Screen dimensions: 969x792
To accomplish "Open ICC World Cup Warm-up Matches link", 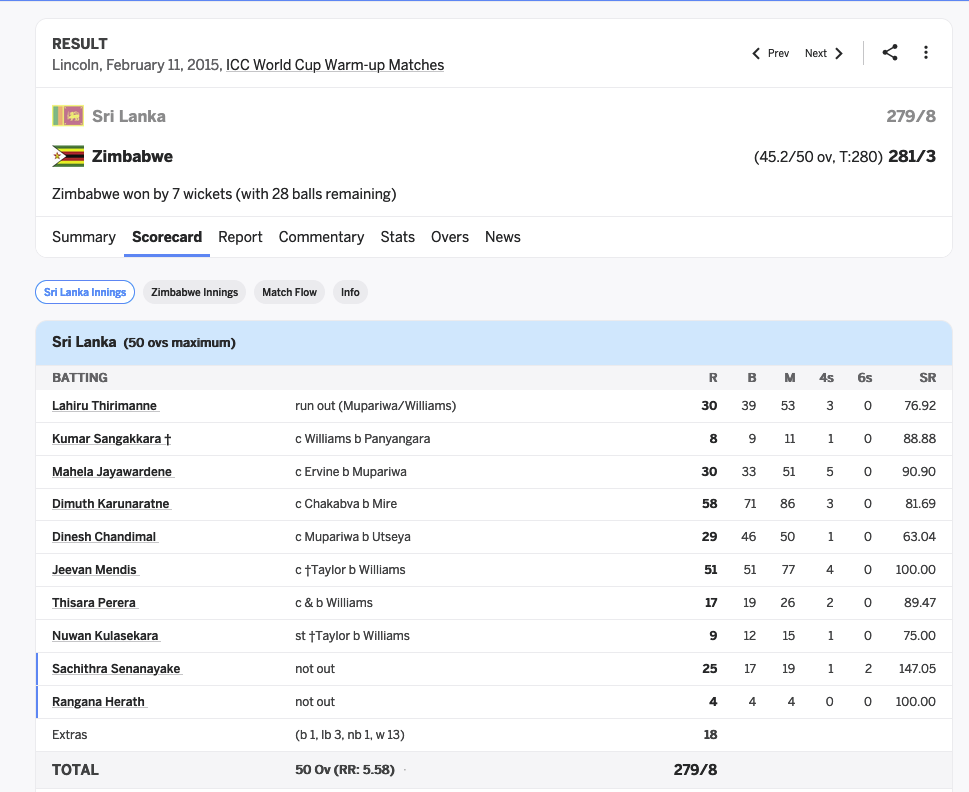I will click(x=335, y=65).
